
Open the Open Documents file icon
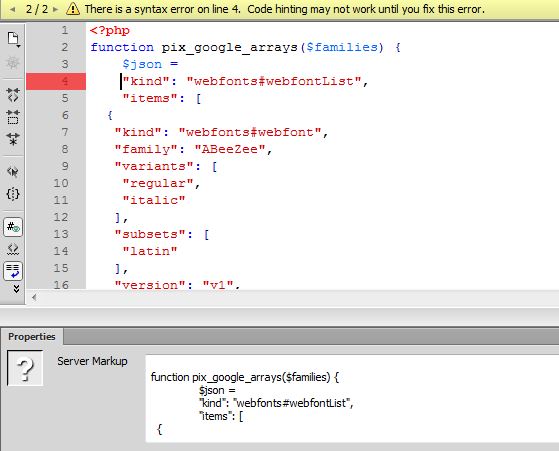coord(13,39)
